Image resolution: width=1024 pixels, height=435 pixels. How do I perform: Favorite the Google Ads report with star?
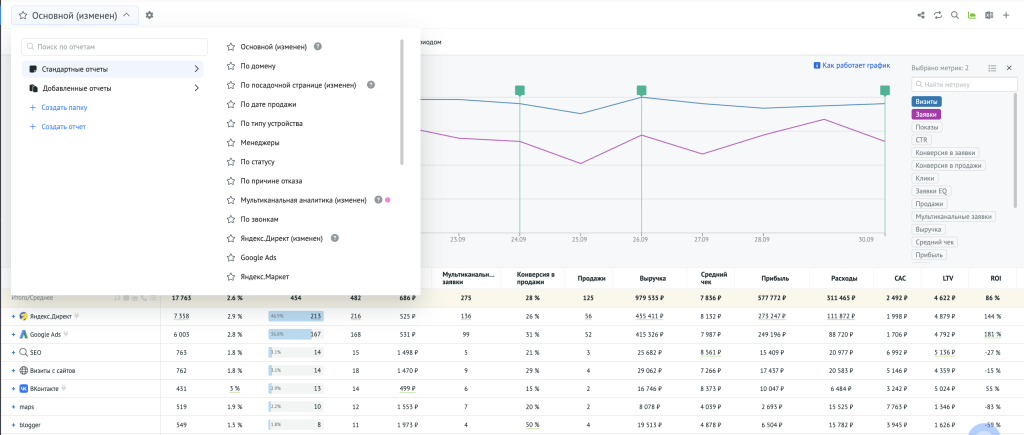[x=231, y=257]
